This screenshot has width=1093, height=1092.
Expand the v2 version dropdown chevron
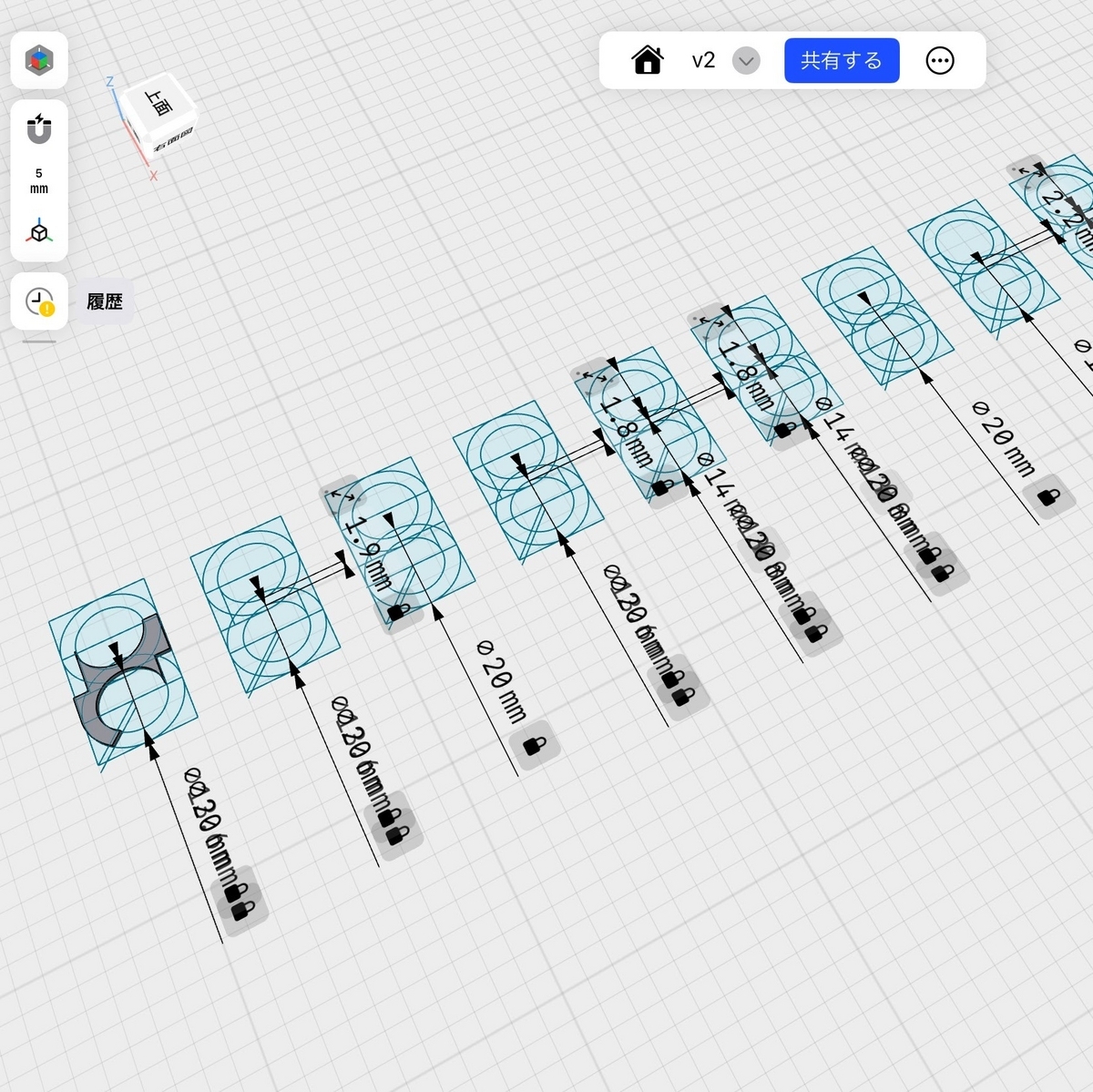coord(746,61)
